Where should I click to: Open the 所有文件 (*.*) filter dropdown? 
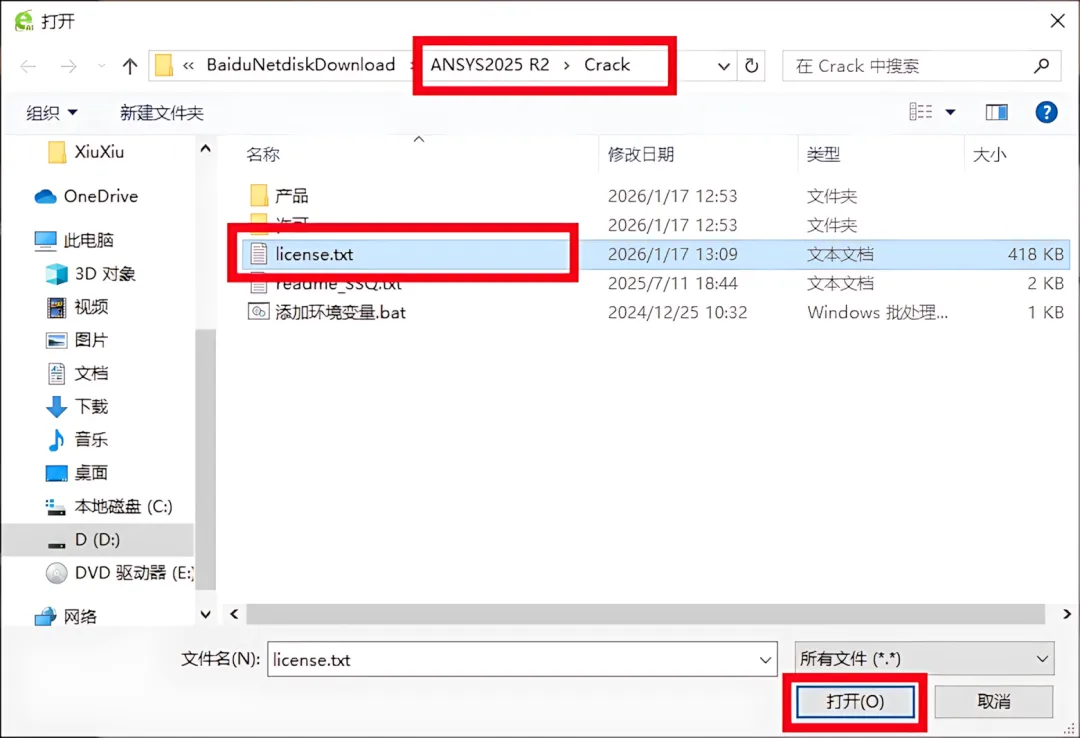click(x=924, y=659)
